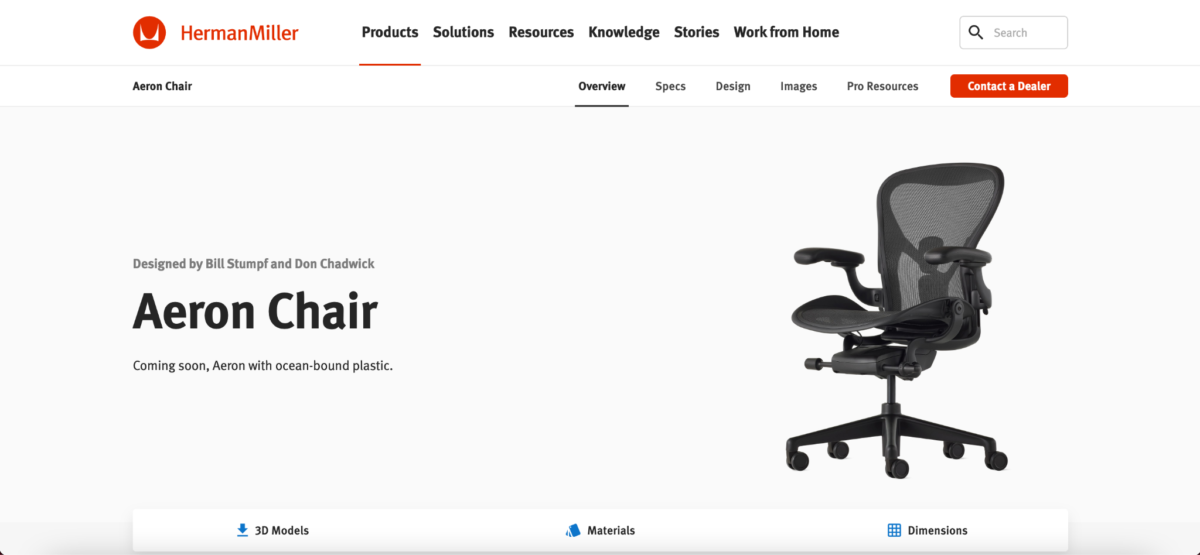Open the Work from Home page
The width and height of the screenshot is (1200, 555).
coord(786,32)
